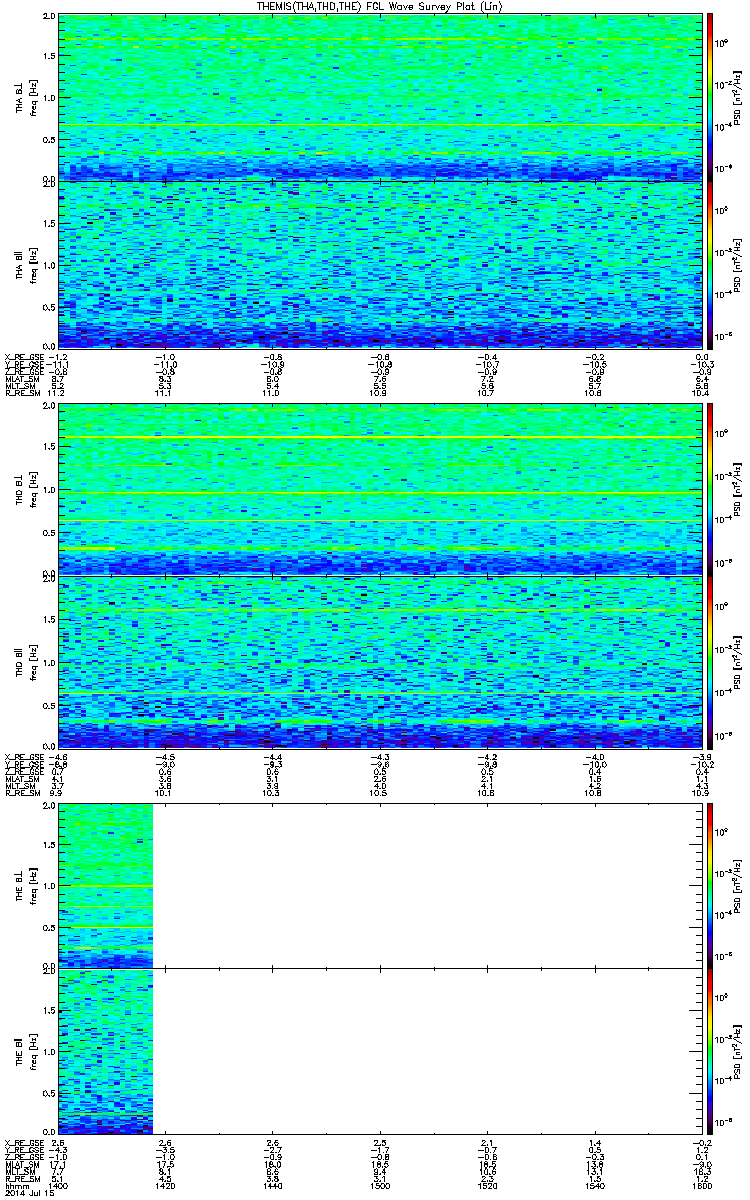Select the PSD color bar beside THA B-perpendicular

point(710,97)
